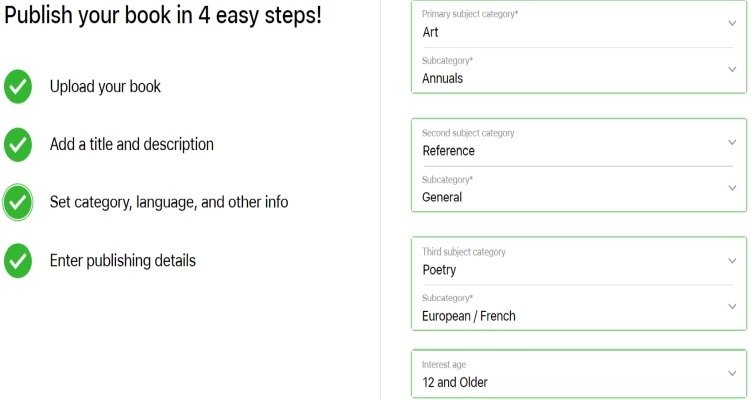This screenshot has height=400, width=750.
Task: Click the Upload your book checkmark icon
Action: tap(18, 87)
